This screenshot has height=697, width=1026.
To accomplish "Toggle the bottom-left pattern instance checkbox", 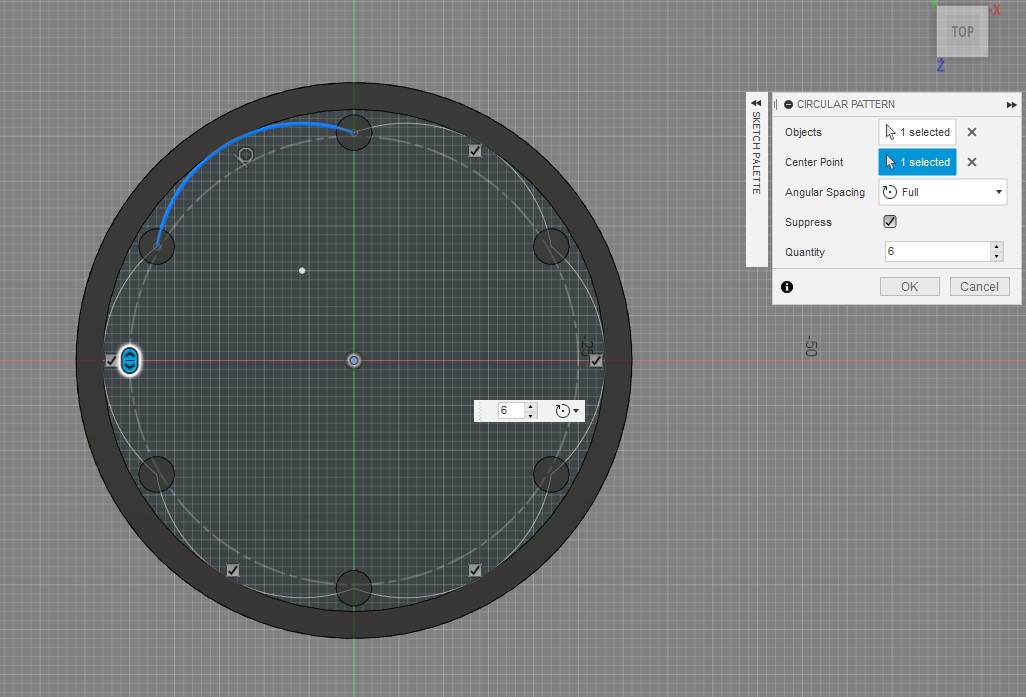I will click(x=232, y=570).
